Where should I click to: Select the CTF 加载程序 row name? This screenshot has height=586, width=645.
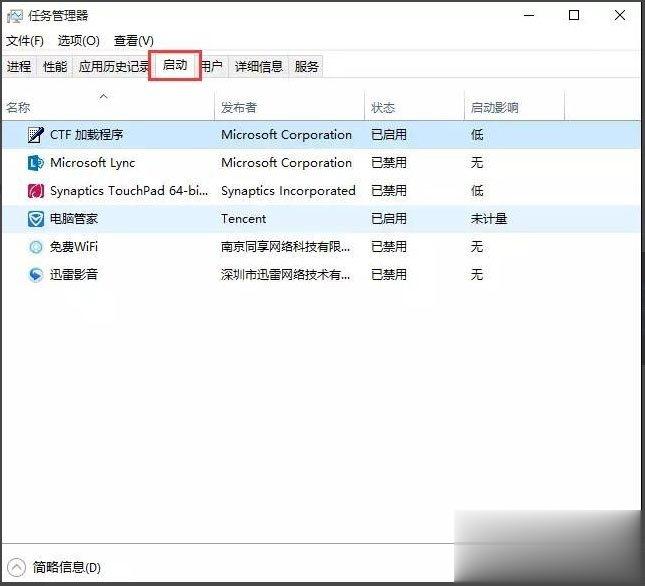click(87, 135)
